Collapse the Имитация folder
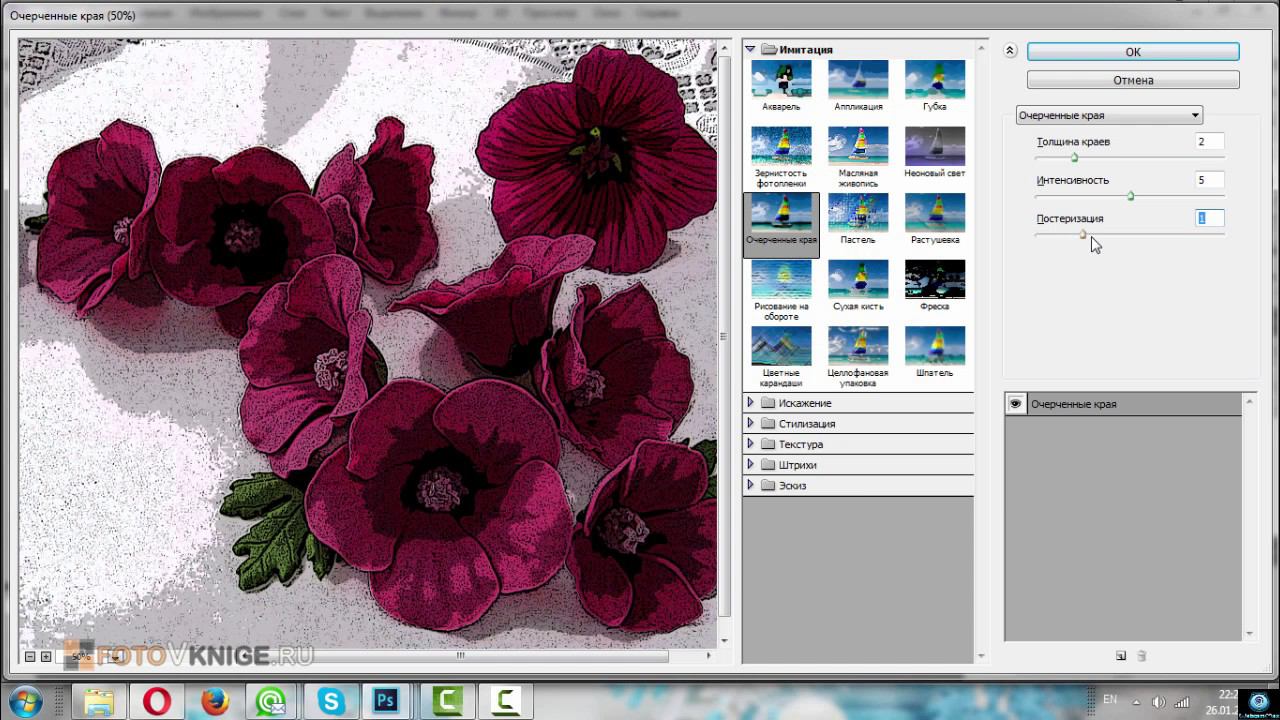Screen dimensions: 1280x720 (749, 49)
